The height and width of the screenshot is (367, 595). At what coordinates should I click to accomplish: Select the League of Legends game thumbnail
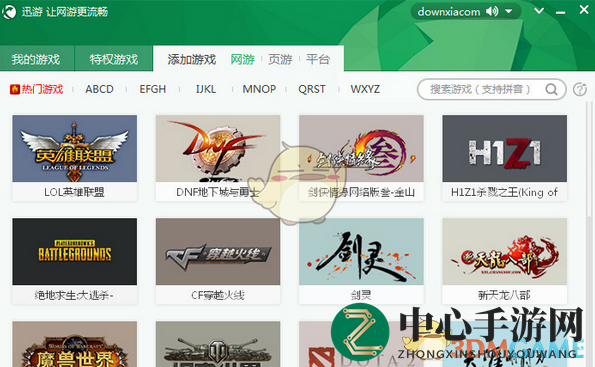[75, 148]
